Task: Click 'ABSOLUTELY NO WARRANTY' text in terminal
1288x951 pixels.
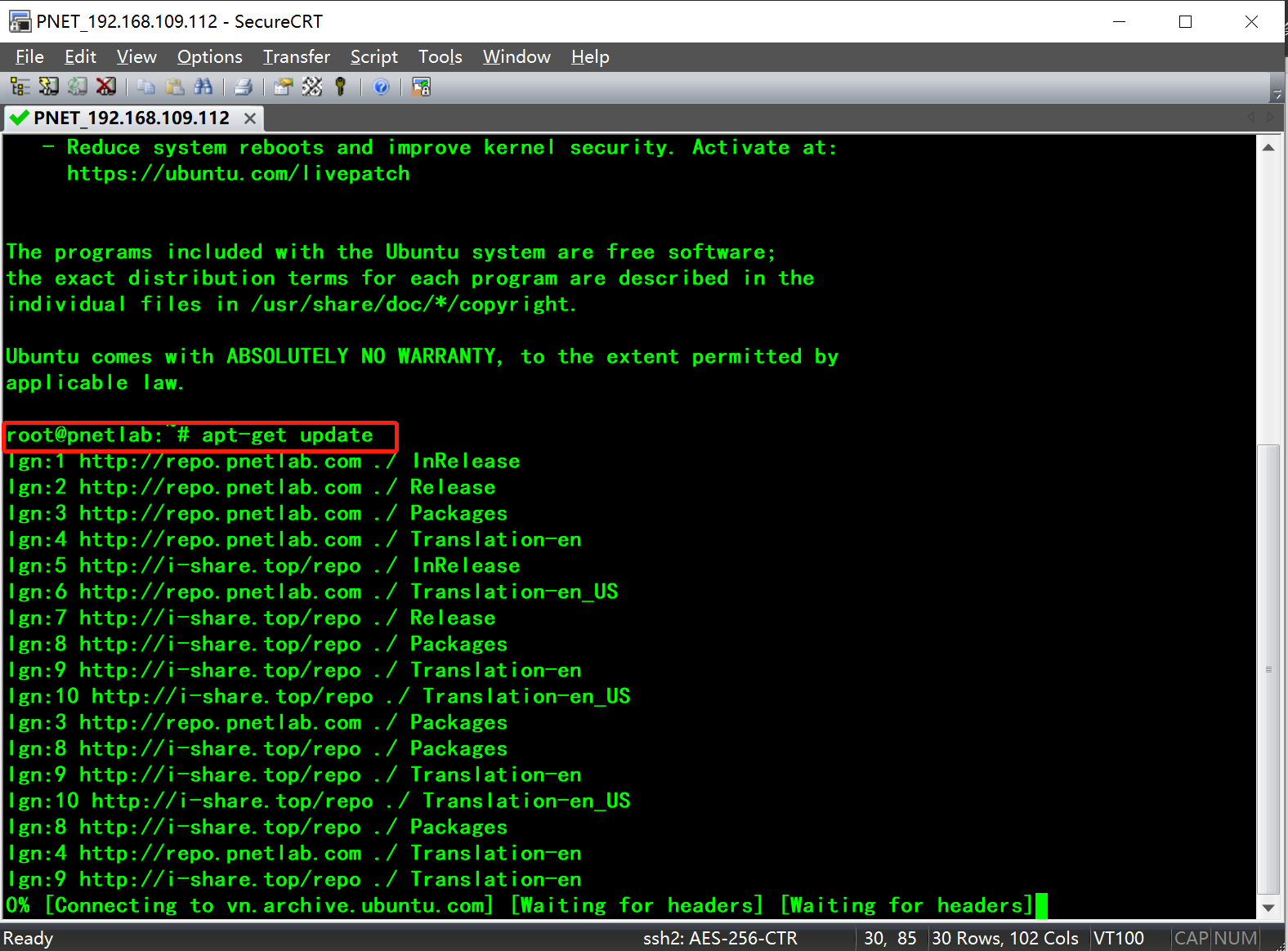Action: (361, 356)
